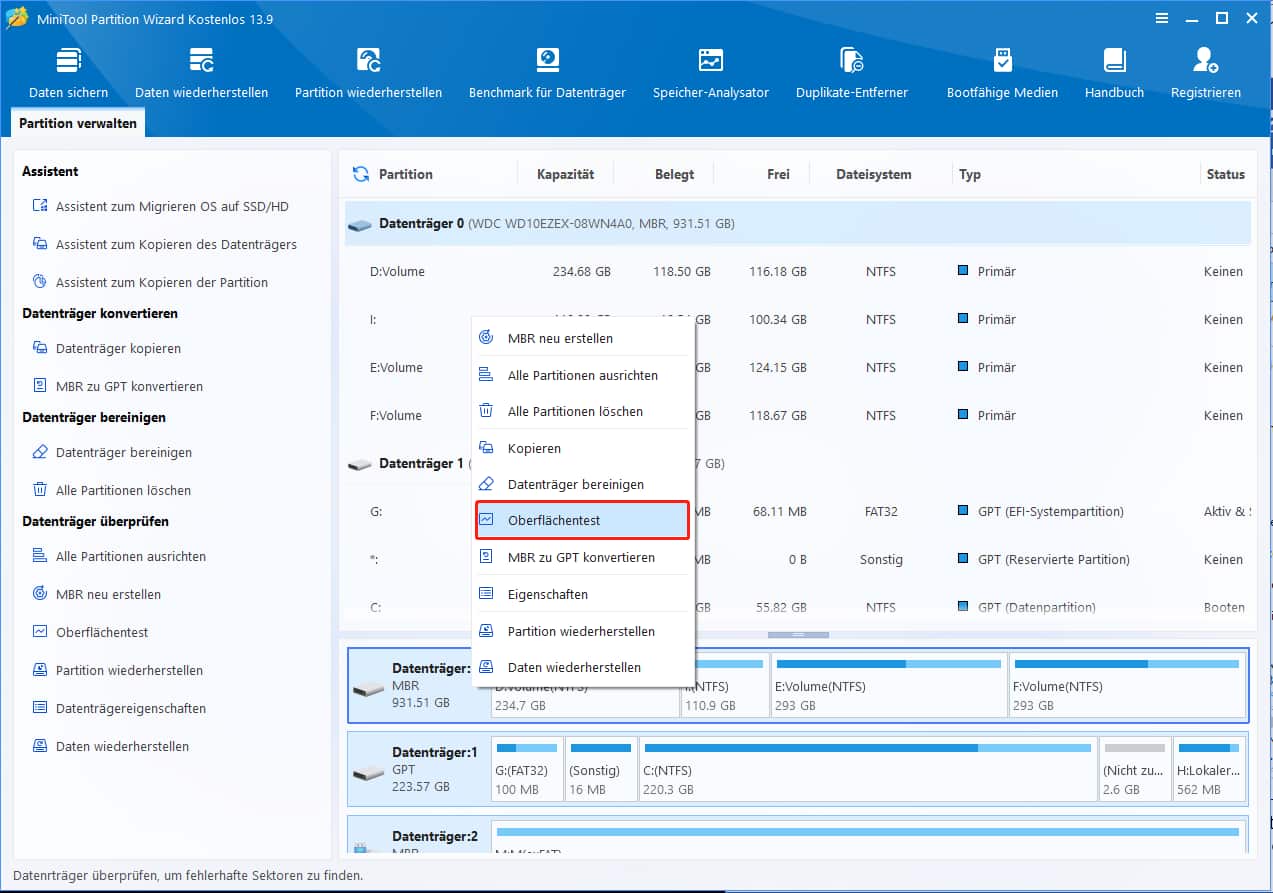Open Partition wiederherstellen in the top toolbar

368,73
